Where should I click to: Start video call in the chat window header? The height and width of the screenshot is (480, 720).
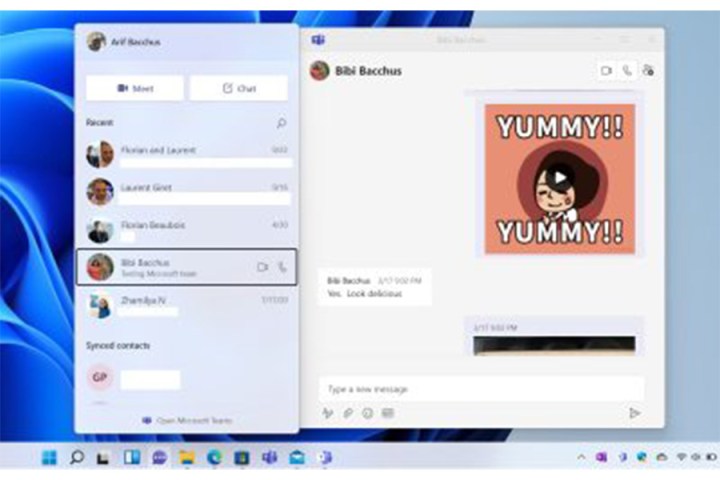click(x=607, y=71)
